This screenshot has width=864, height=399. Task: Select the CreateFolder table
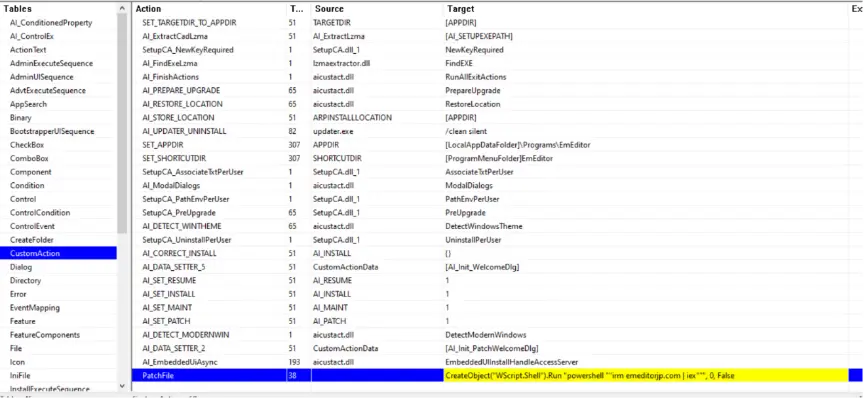31,240
